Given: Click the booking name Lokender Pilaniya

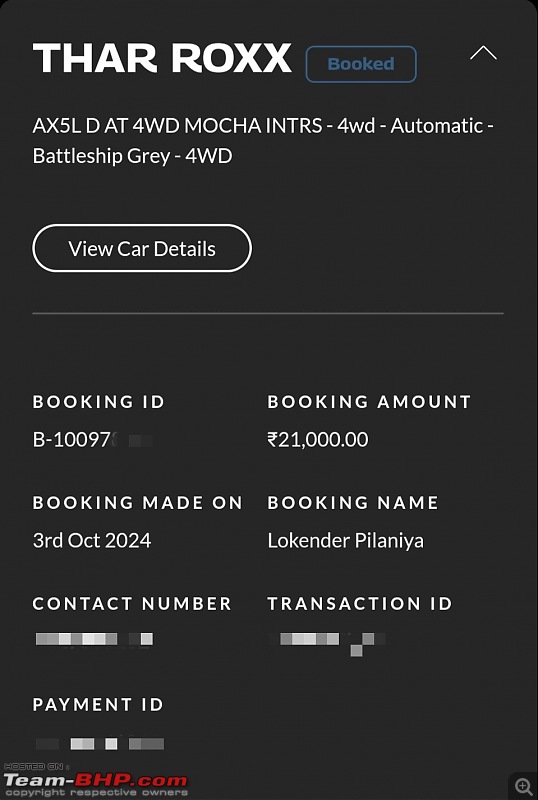Looking at the screenshot, I should click(346, 540).
